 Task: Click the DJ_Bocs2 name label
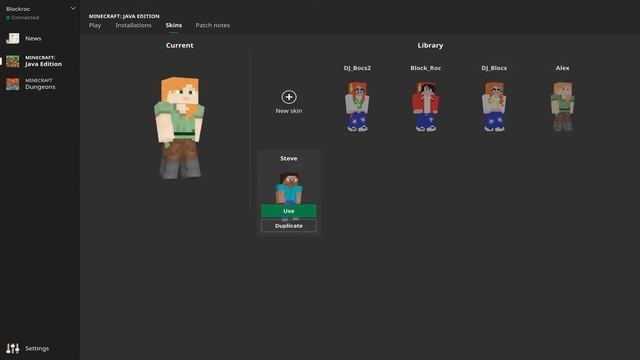pyautogui.click(x=357, y=68)
